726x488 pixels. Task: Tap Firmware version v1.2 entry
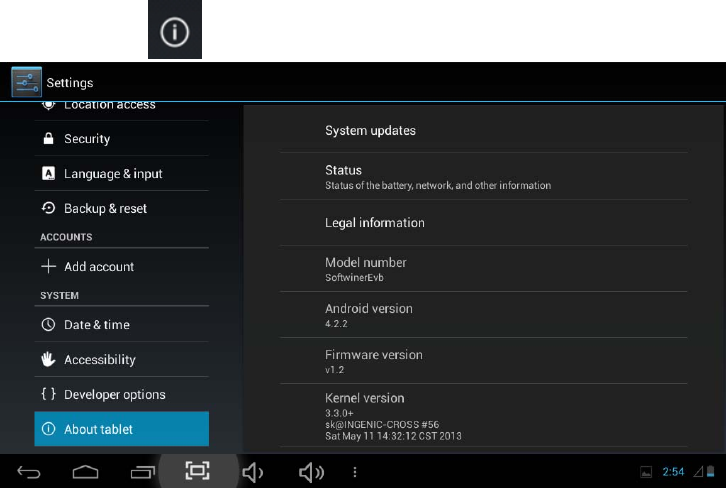click(483, 361)
